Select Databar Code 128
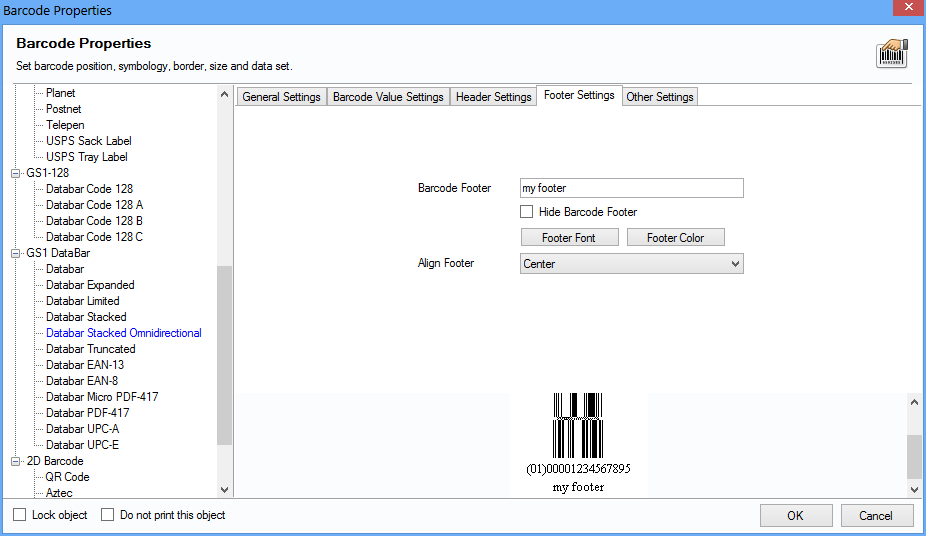Image resolution: width=926 pixels, height=536 pixels. (90, 189)
